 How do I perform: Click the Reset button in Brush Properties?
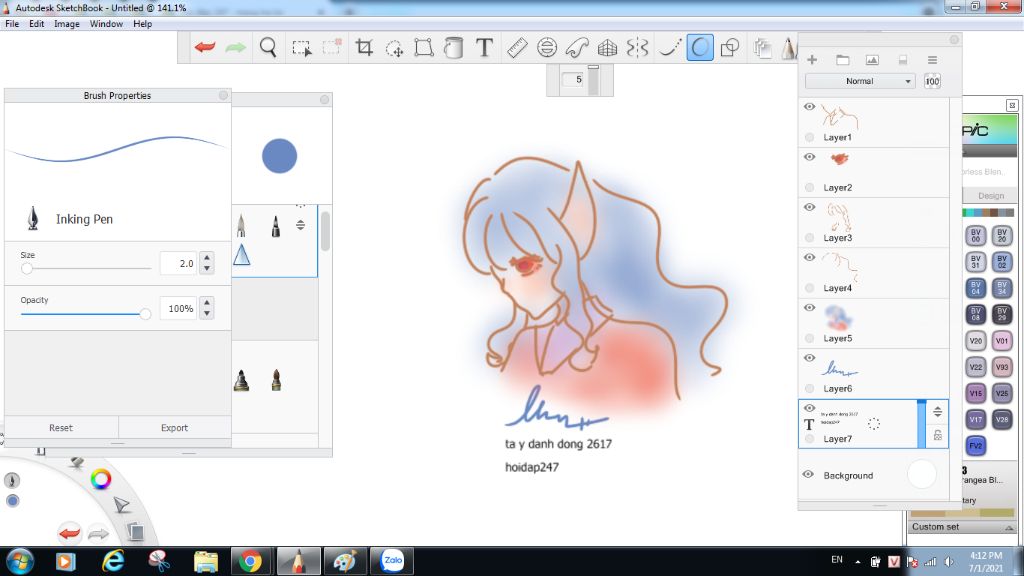[x=61, y=428]
